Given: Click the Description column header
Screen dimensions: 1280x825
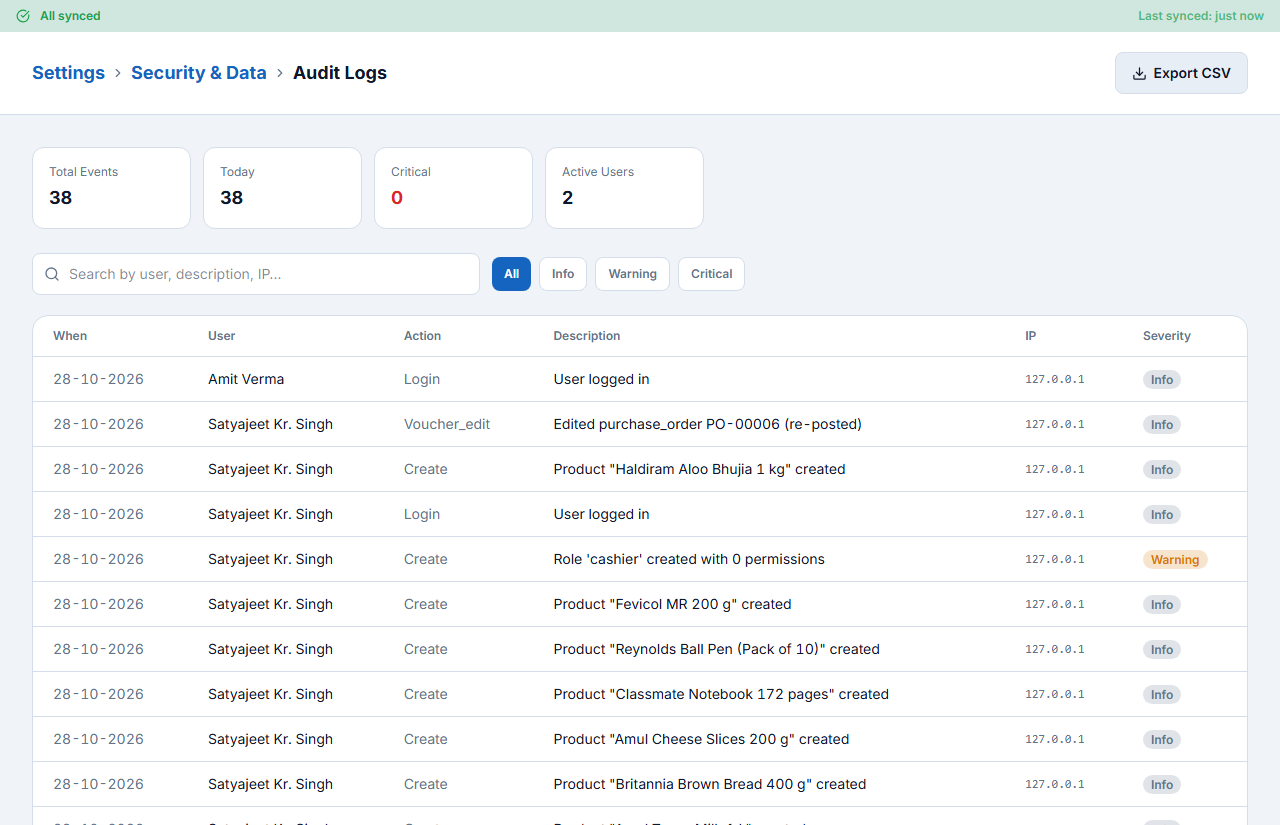Looking at the screenshot, I should click(587, 336).
